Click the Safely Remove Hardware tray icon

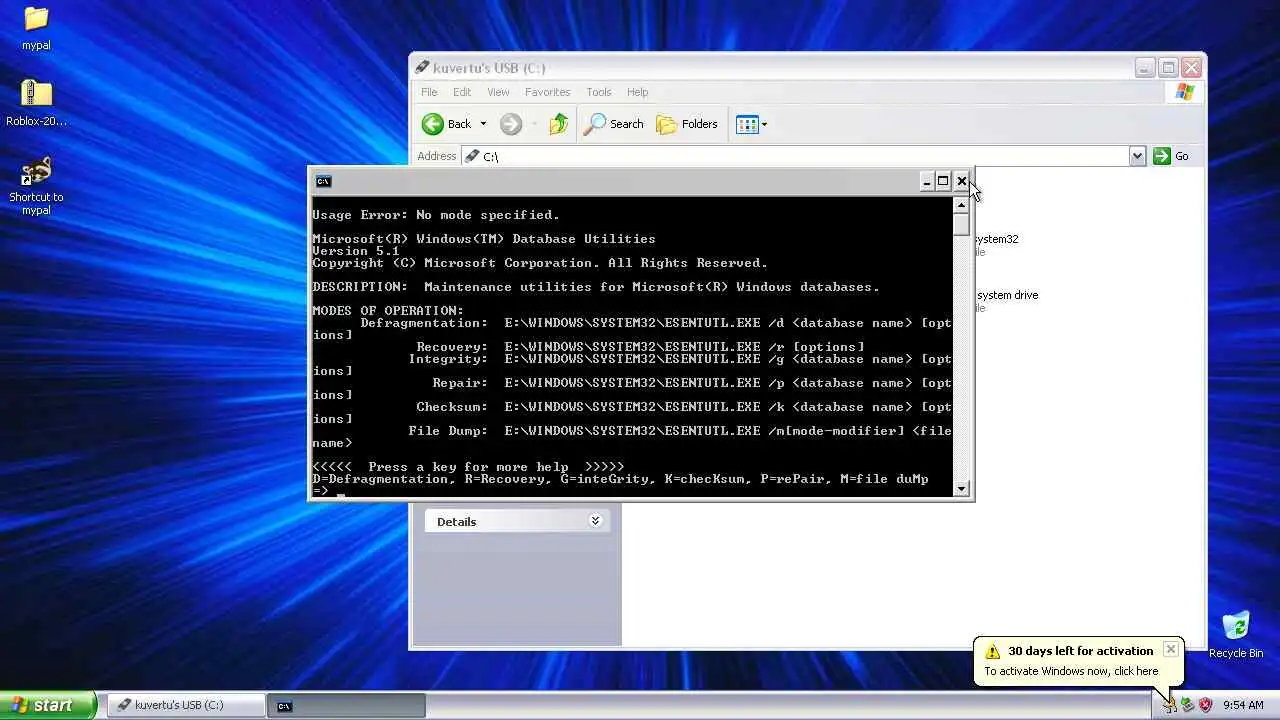click(1187, 705)
